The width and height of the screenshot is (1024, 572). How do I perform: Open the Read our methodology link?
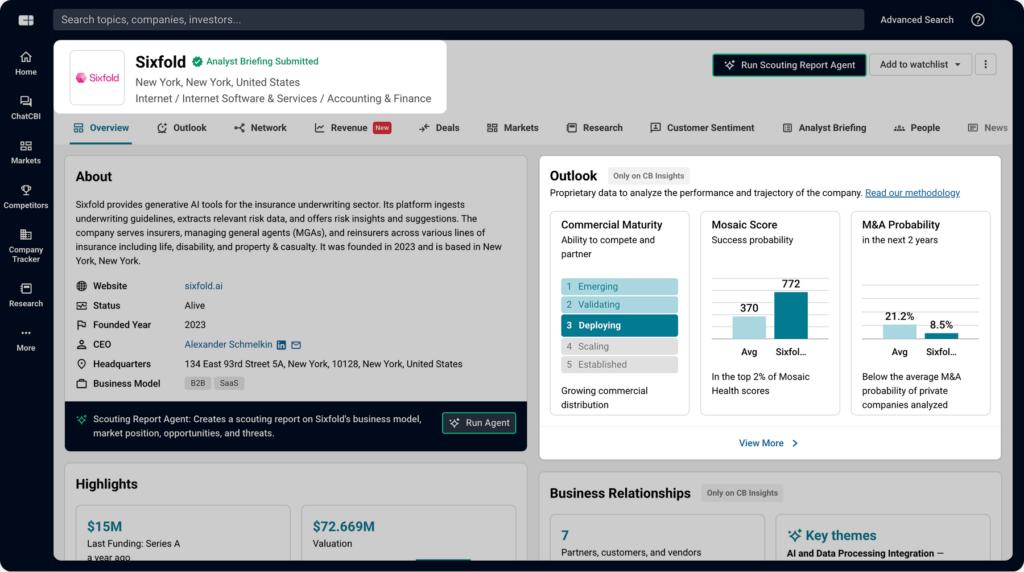912,193
